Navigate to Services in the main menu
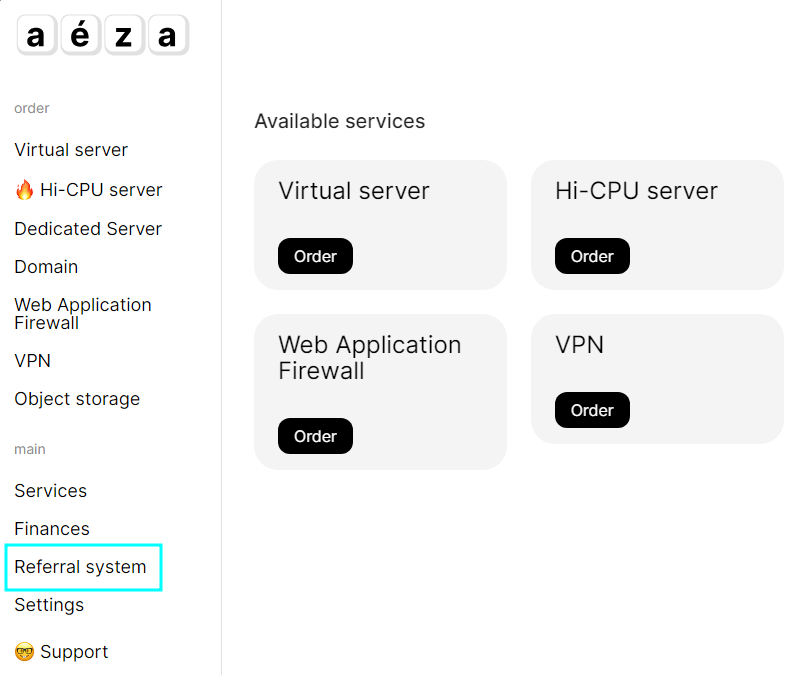 click(50, 491)
